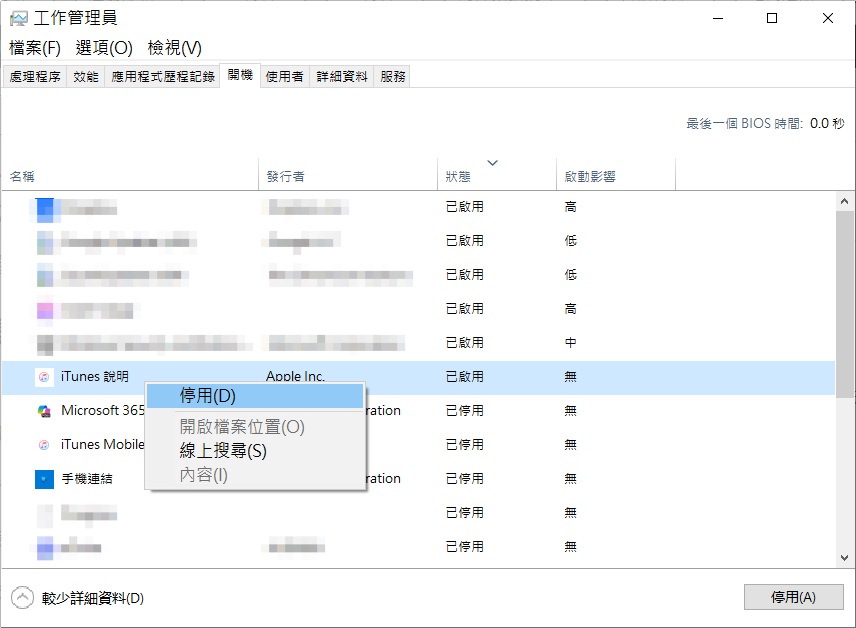The image size is (856, 628).
Task: Maximize the 工作管理員 window
Action: click(772, 19)
